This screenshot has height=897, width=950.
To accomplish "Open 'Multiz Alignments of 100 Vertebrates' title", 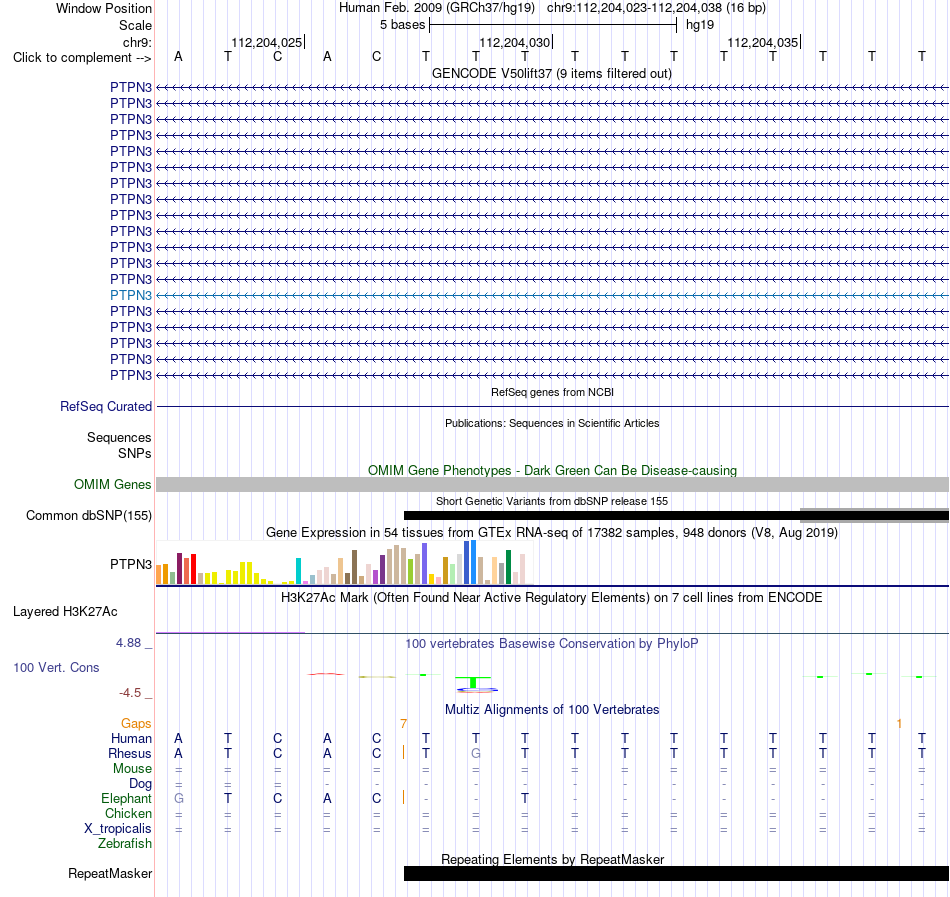I will (552, 710).
